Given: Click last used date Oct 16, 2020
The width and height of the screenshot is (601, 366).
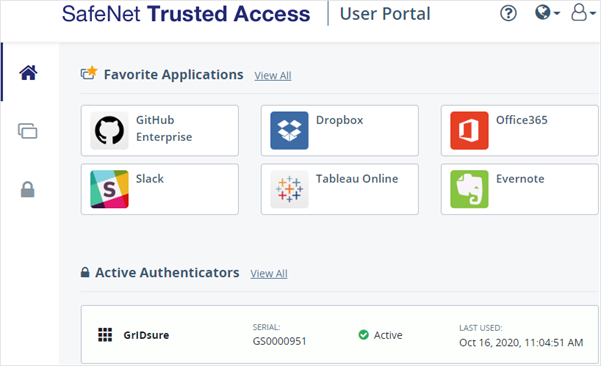Looking at the screenshot, I should click(x=521, y=342).
